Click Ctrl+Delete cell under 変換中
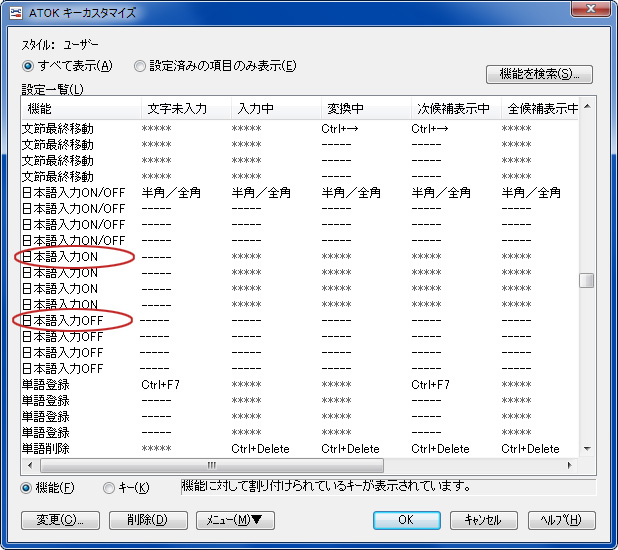The height and width of the screenshot is (550, 618). [350, 449]
